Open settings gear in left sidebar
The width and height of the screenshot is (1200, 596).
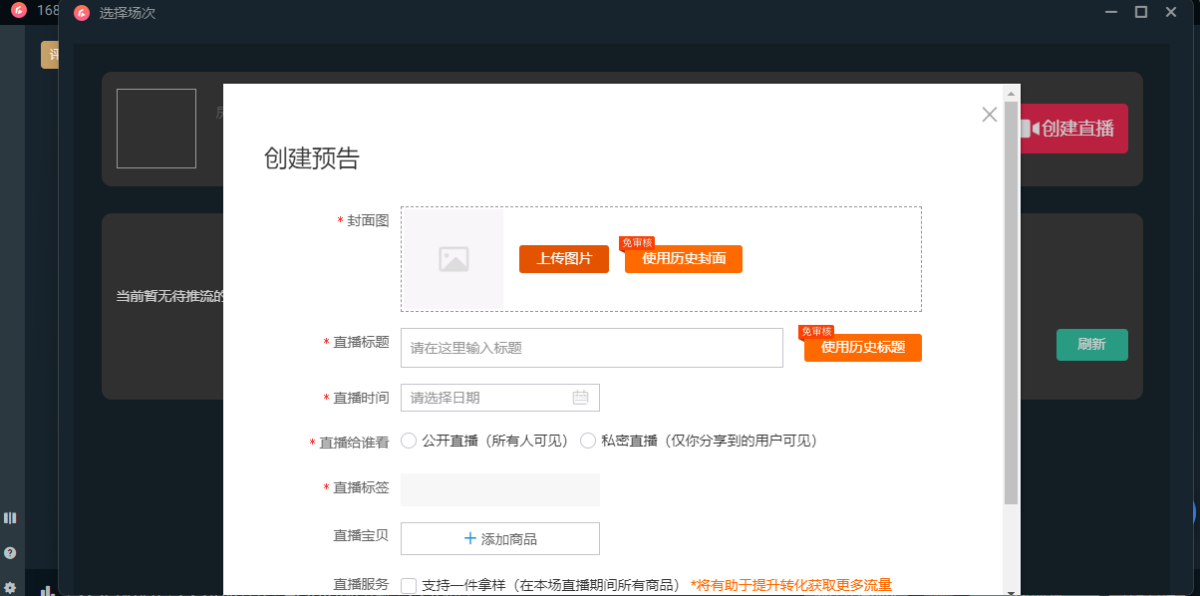coord(10,587)
